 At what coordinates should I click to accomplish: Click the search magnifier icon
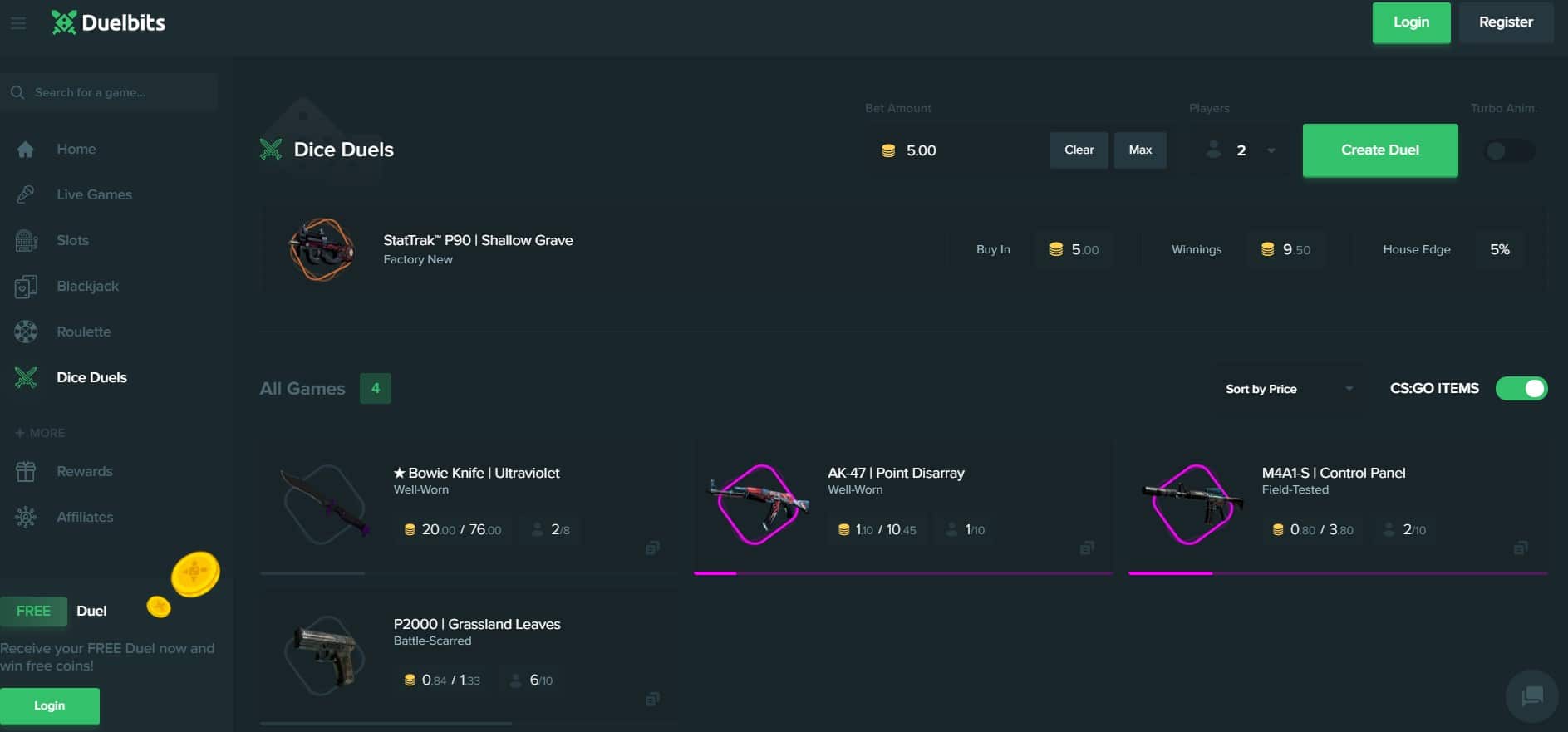17,92
